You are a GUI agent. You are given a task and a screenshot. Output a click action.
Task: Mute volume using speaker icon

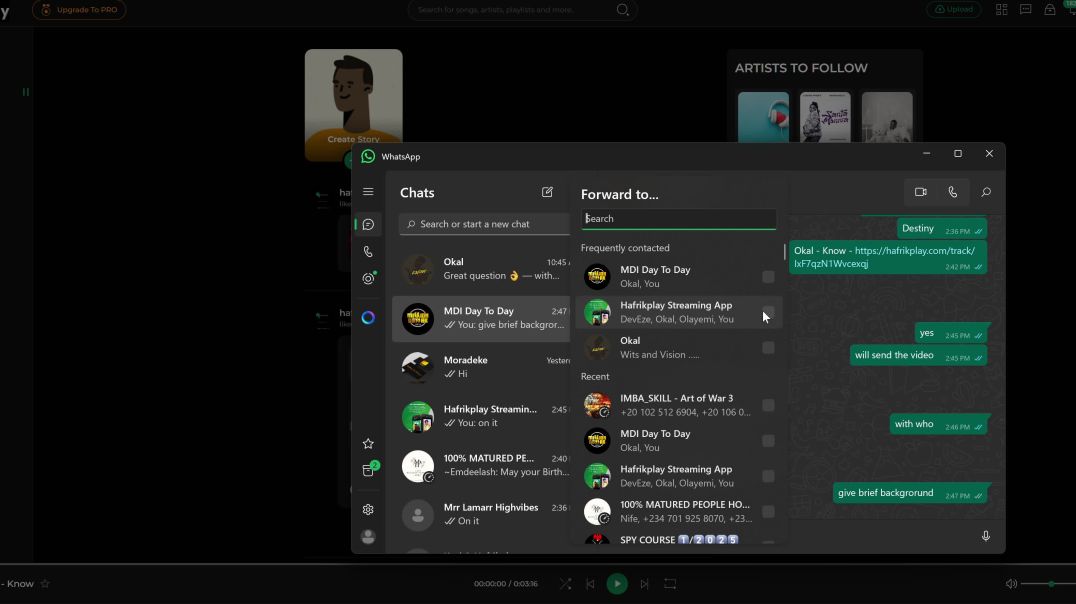coord(1011,584)
